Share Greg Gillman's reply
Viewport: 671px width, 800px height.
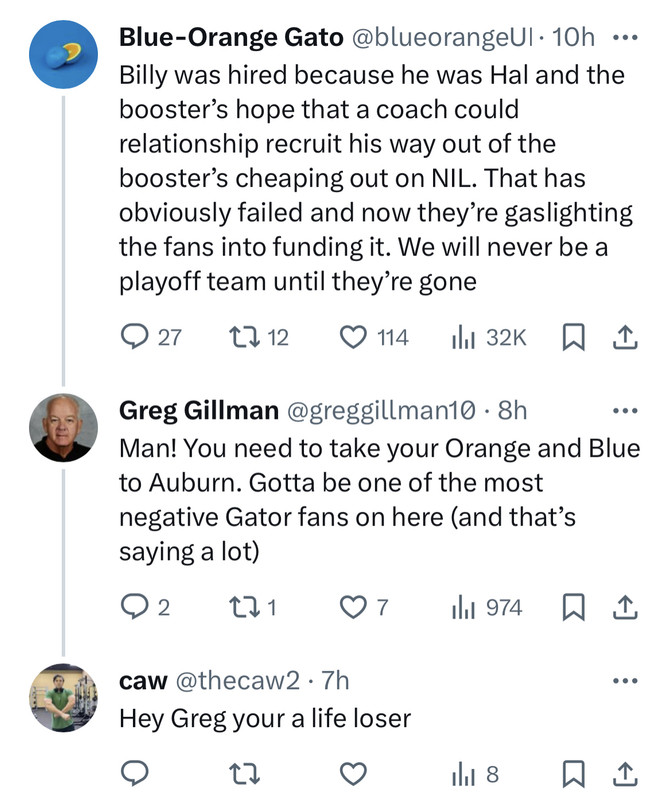(623, 607)
